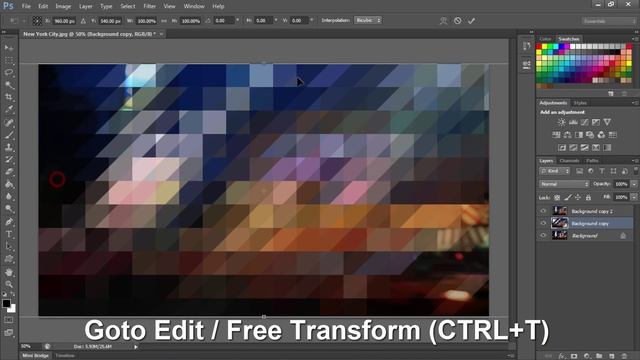Select the Path Selection tool

(x=9, y=247)
